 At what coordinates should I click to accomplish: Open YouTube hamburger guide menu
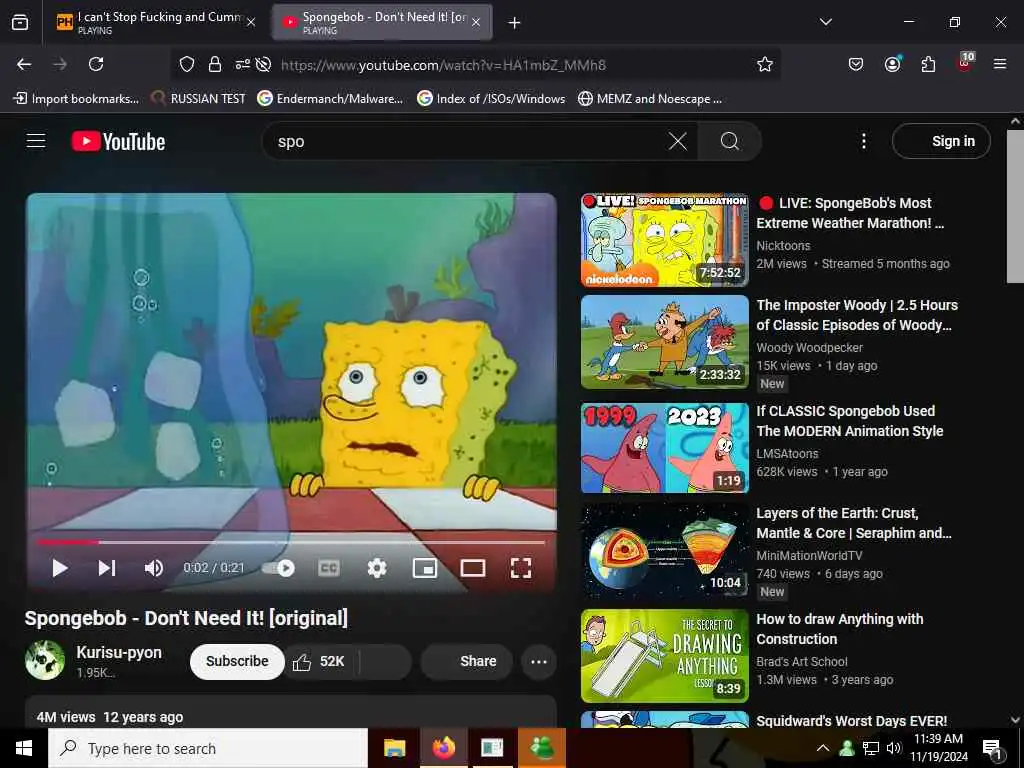pyautogui.click(x=36, y=141)
